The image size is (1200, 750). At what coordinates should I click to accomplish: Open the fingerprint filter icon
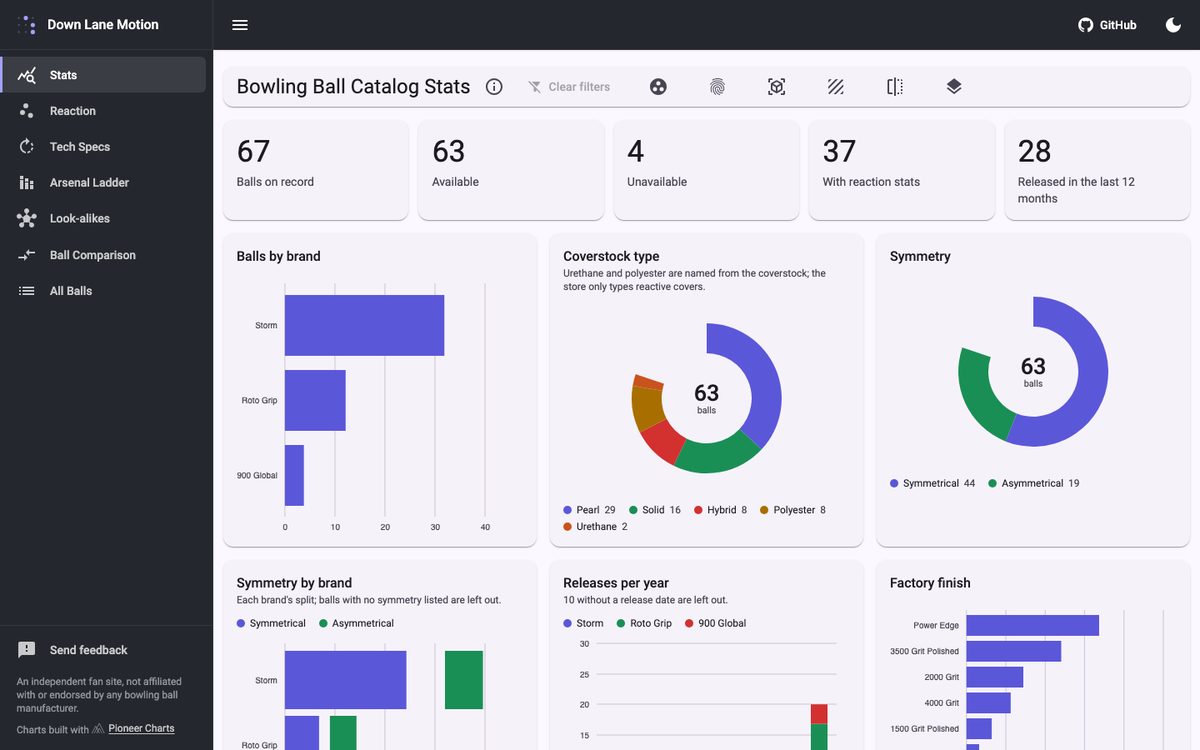click(x=717, y=87)
